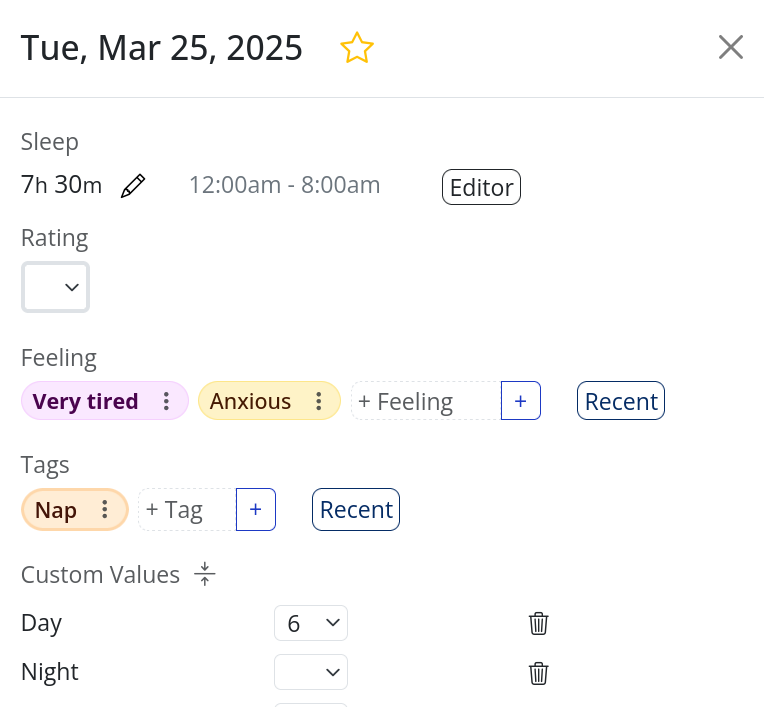764x707 pixels.
Task: Show Recent tags
Action: coord(356,509)
